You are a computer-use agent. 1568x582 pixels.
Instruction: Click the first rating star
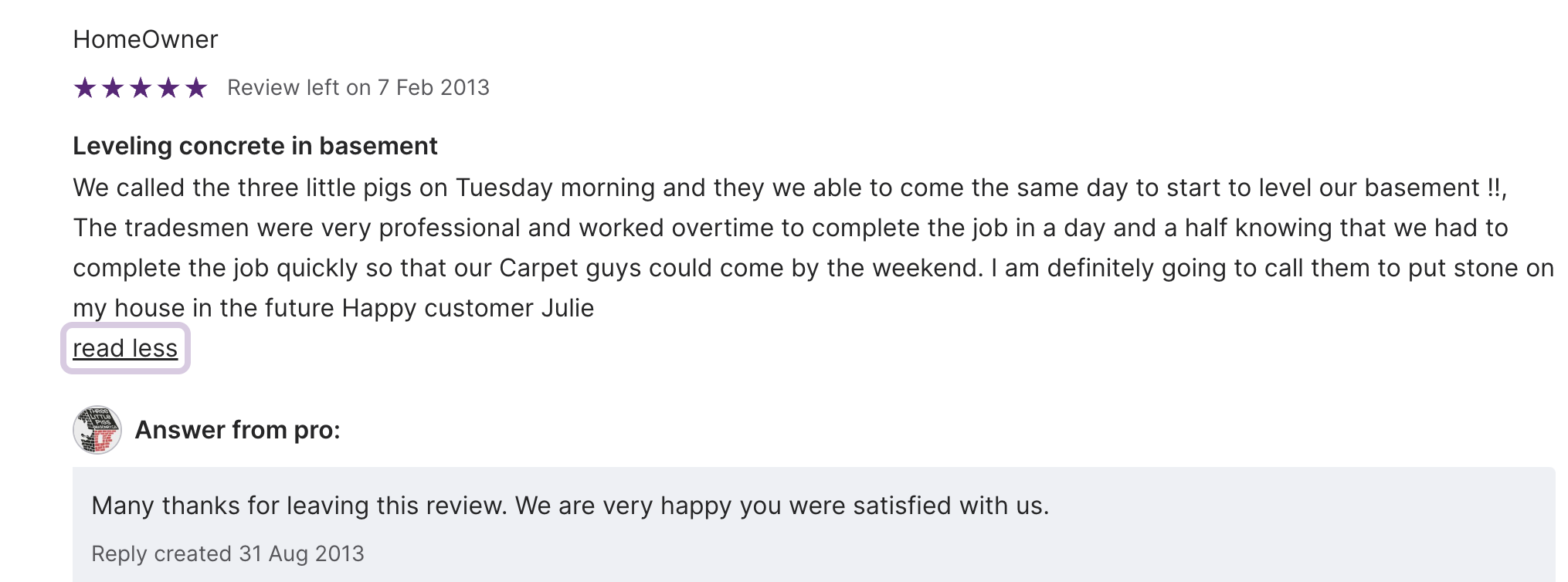(x=84, y=88)
